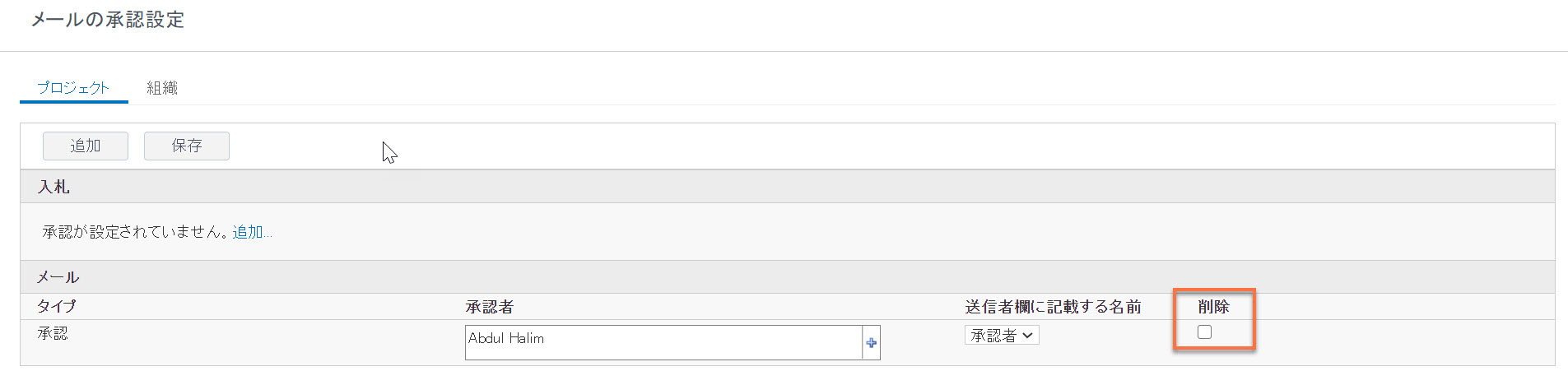Tick the 削除 checkbox in the mail row

tap(1204, 332)
